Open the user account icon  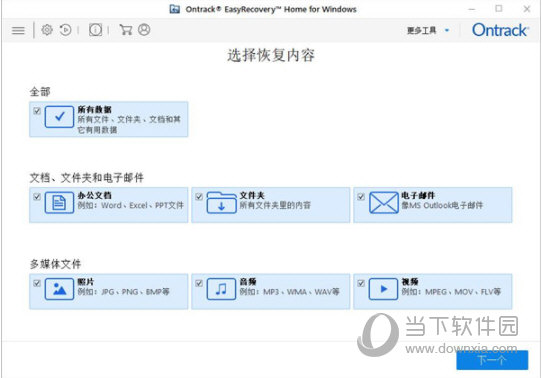(x=144, y=30)
